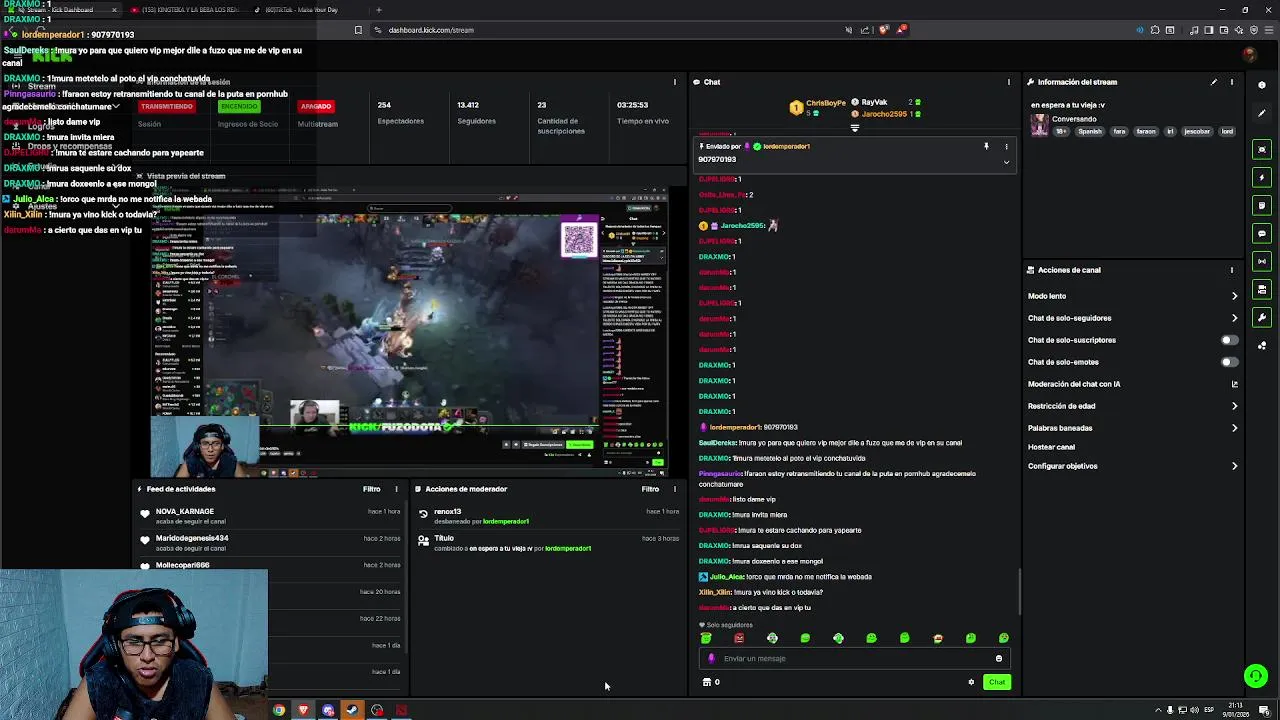The width and height of the screenshot is (1280, 720).
Task: Open chat settings gear icon
Action: click(971, 682)
